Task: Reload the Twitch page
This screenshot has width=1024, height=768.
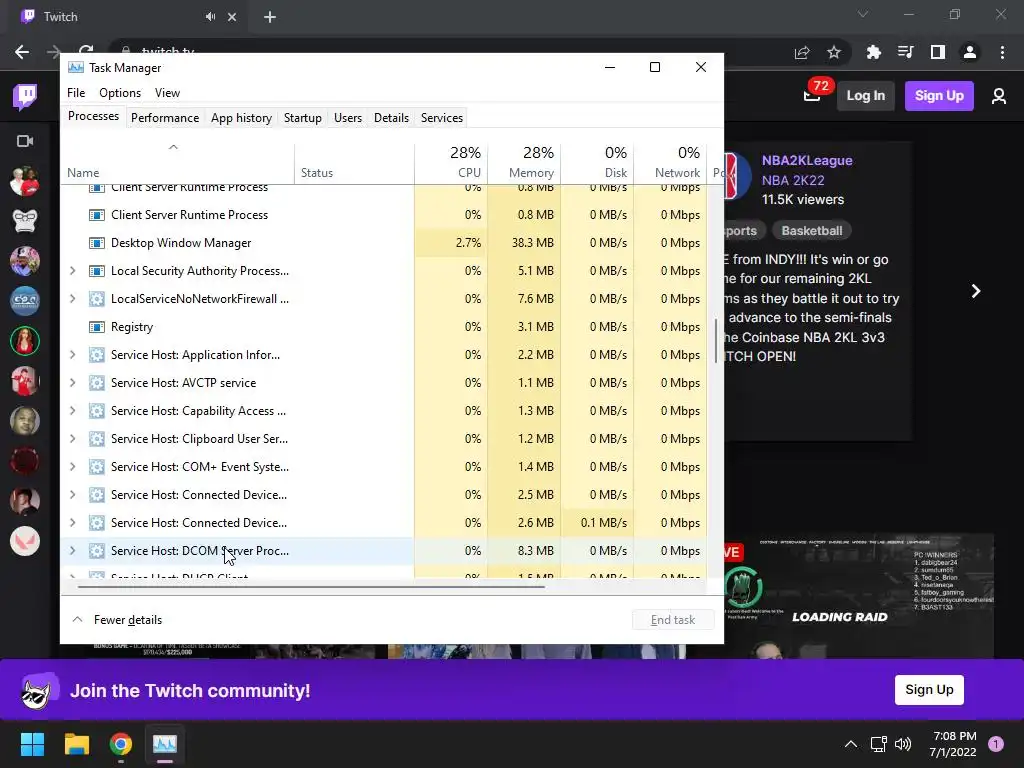Action: point(86,50)
